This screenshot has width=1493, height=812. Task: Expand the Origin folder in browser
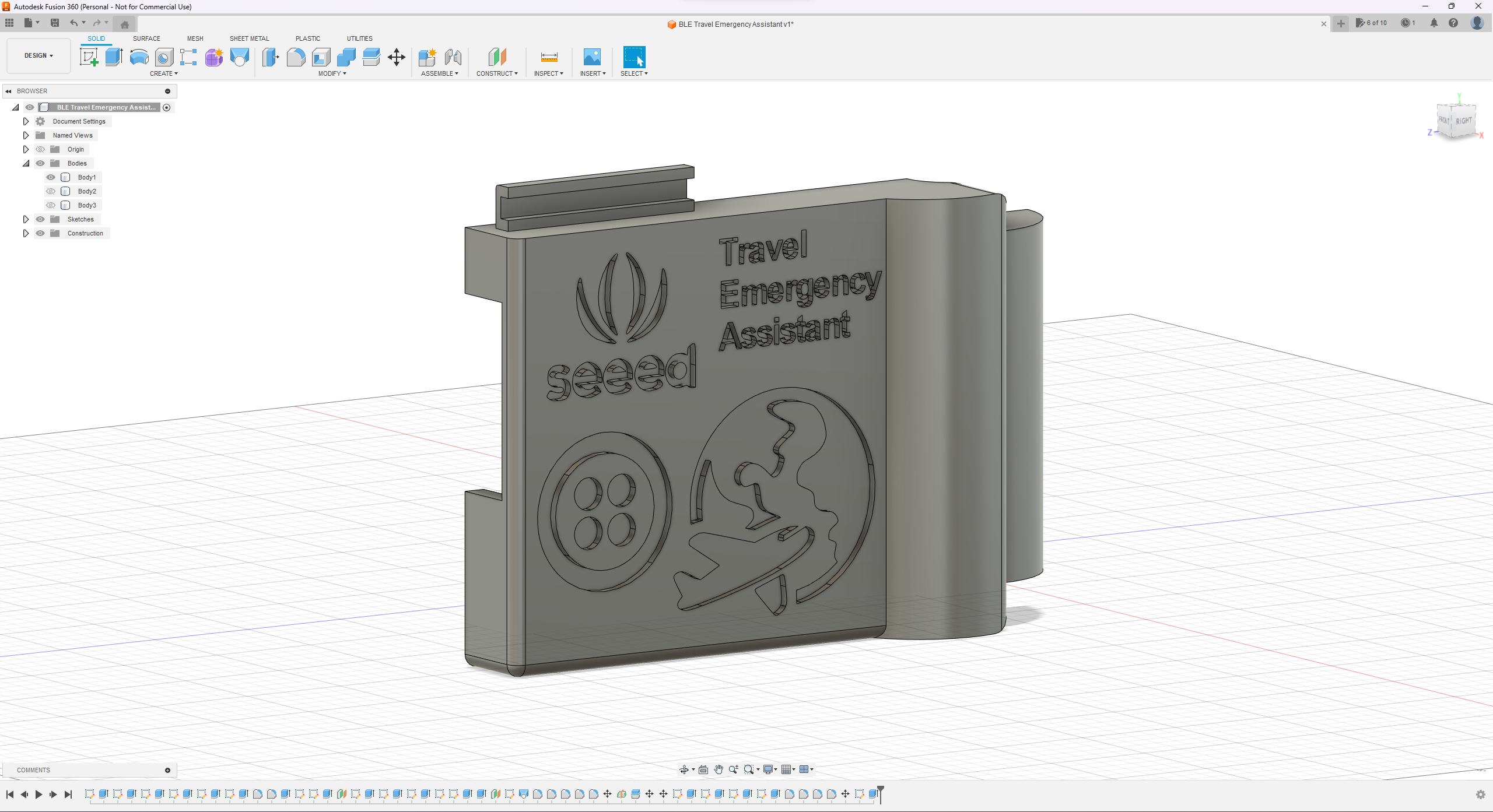[x=24, y=149]
